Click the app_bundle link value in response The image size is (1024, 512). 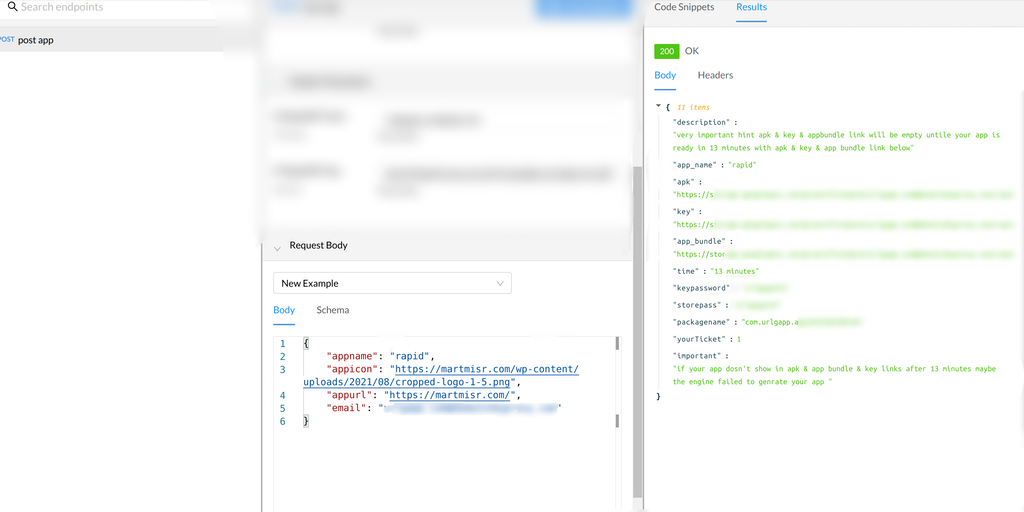click(x=840, y=255)
